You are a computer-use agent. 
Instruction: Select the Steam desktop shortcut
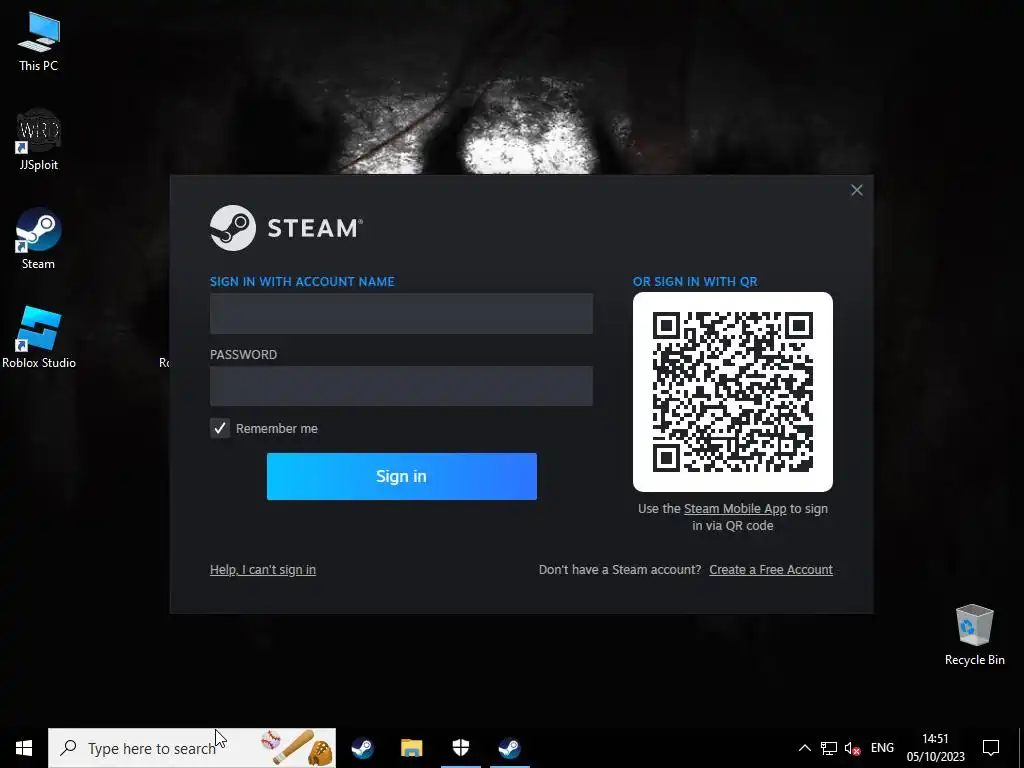pyautogui.click(x=39, y=238)
